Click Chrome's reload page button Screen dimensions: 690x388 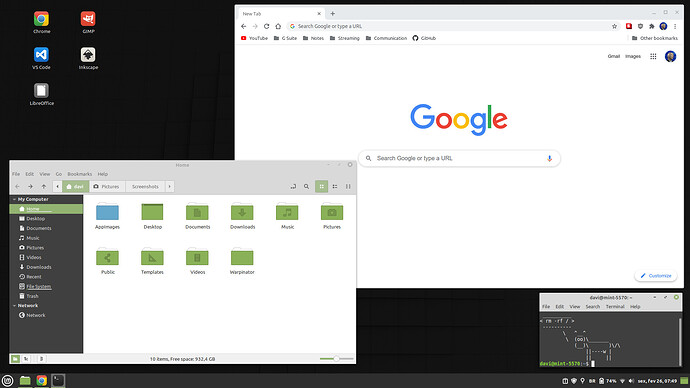[x=266, y=26]
